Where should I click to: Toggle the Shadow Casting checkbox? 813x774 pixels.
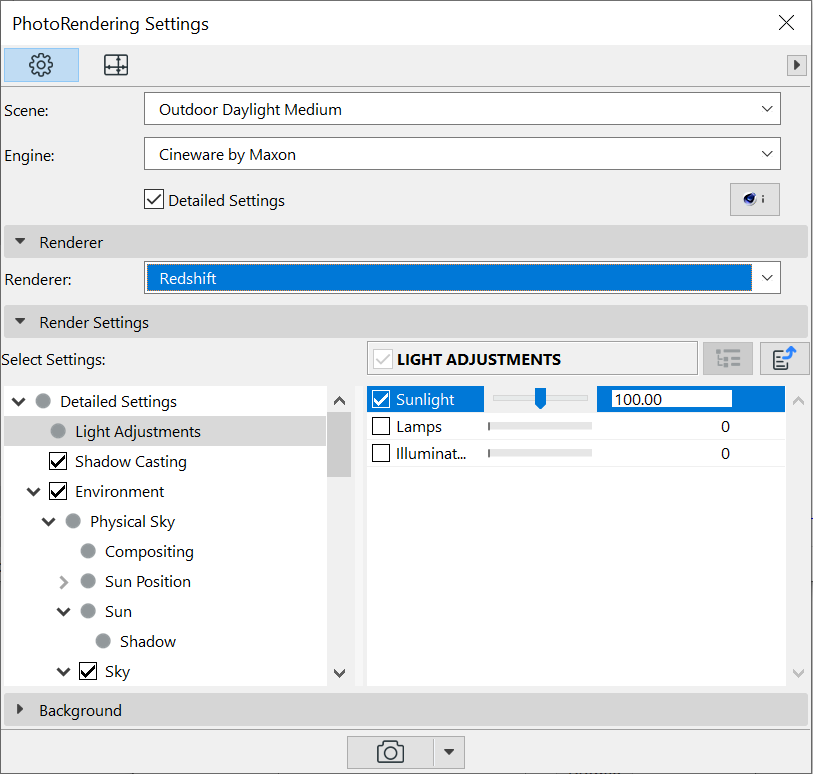(59, 462)
